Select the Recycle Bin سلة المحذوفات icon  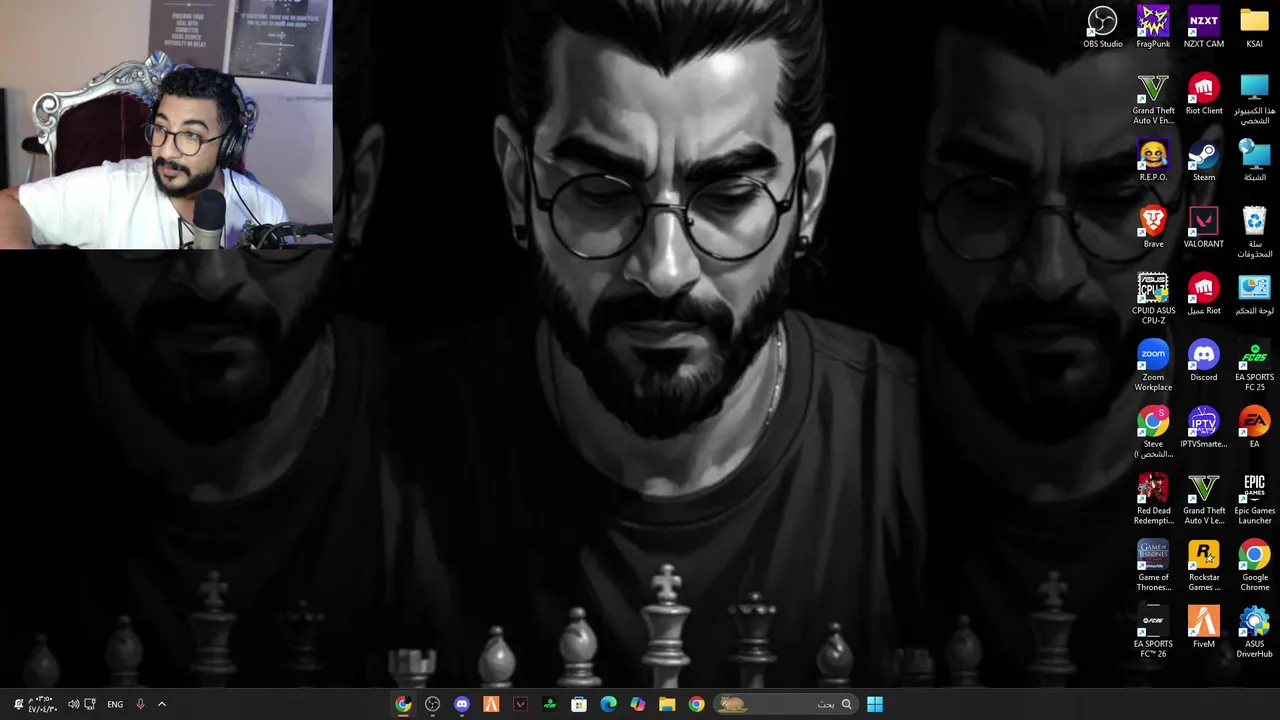(1254, 232)
